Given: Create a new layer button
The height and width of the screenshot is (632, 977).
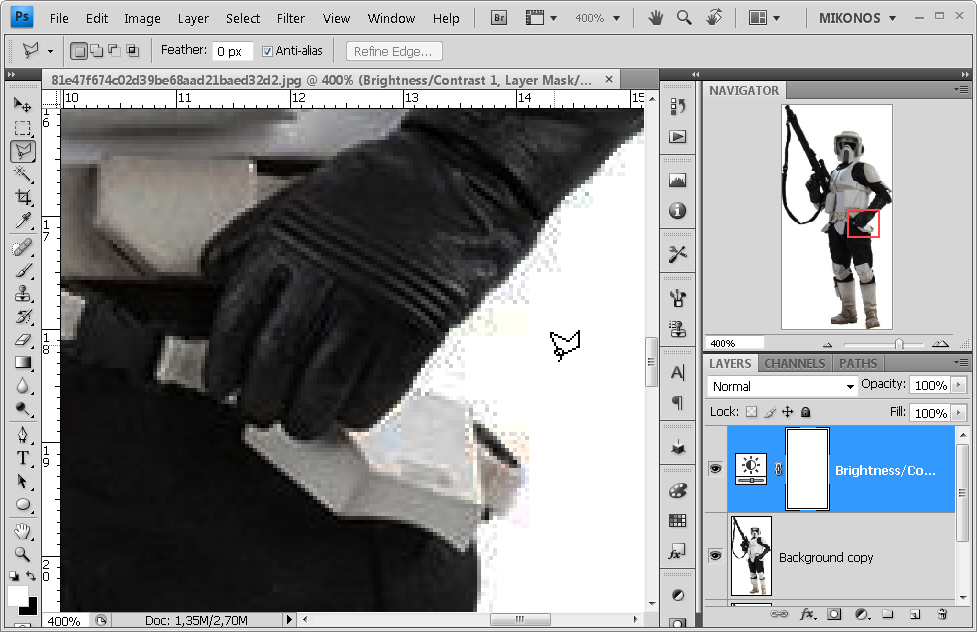Looking at the screenshot, I should click(x=915, y=615).
